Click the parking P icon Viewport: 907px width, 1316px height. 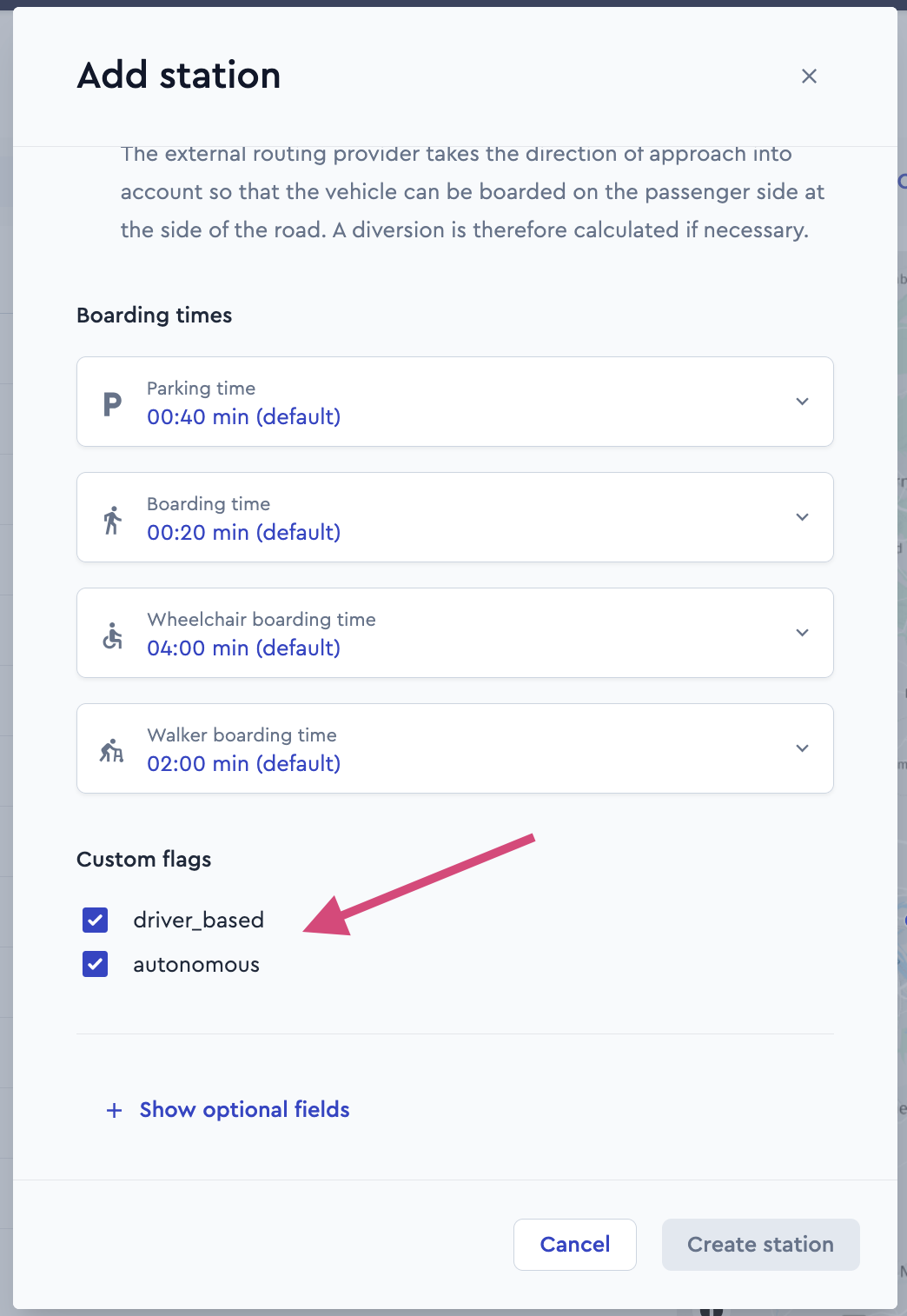pos(112,404)
